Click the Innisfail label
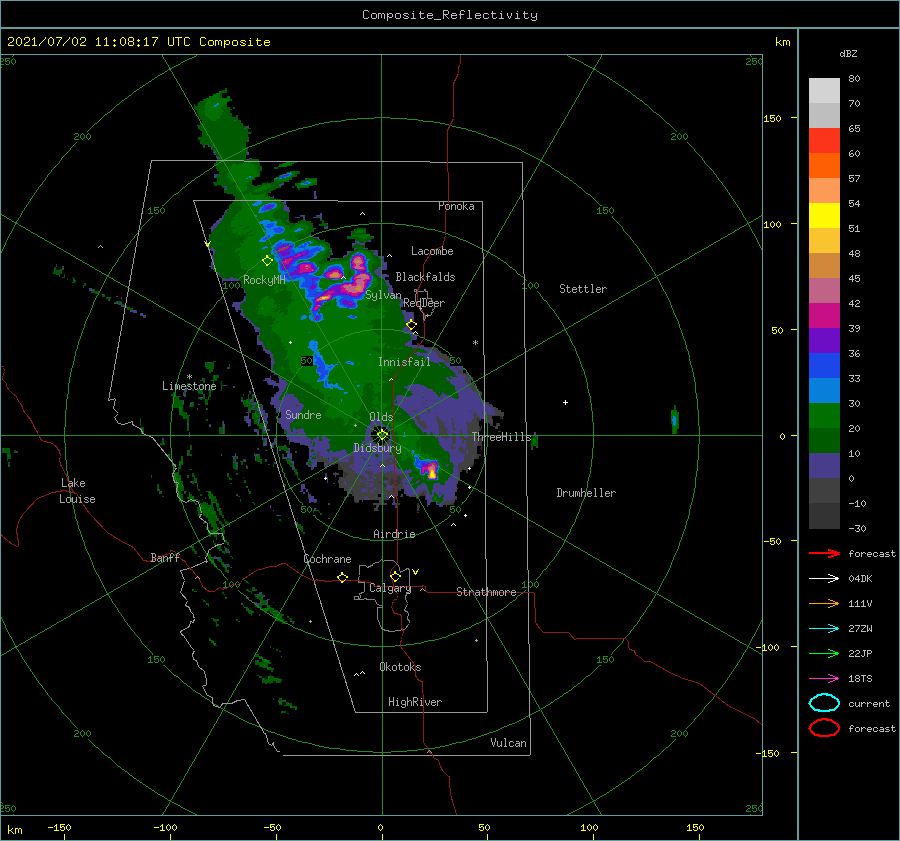This screenshot has height=841, width=900. (x=404, y=362)
